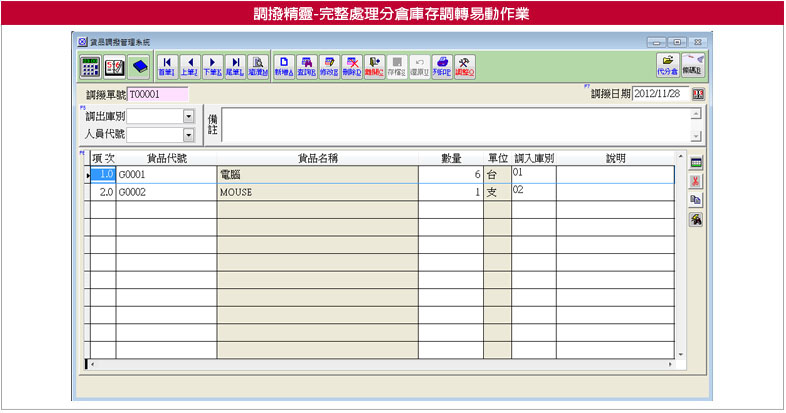Viewport: 786px width, 413px height.
Task: Open the calculator icon in toolbar
Action: (90, 66)
